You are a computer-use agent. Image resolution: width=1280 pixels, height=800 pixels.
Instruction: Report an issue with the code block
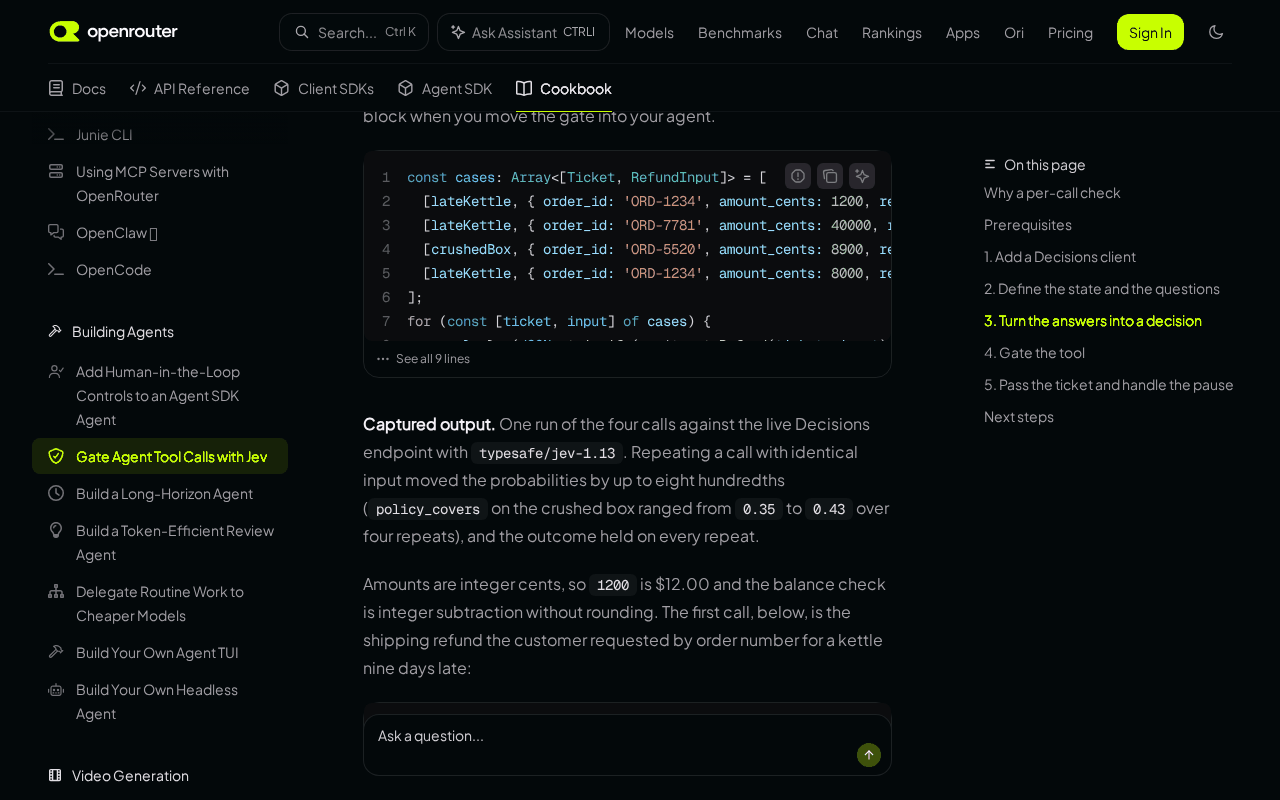pos(798,176)
